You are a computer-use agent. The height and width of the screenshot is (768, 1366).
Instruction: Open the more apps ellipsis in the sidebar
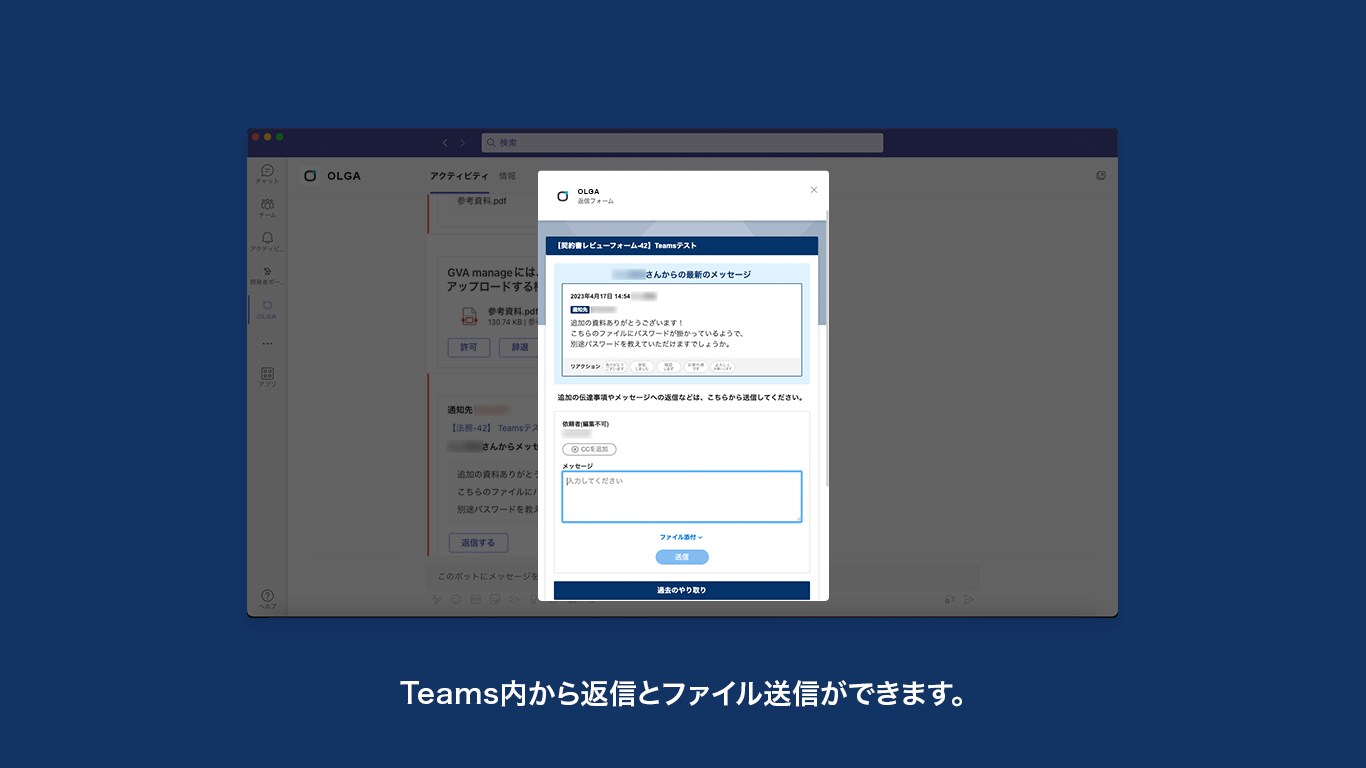[267, 343]
